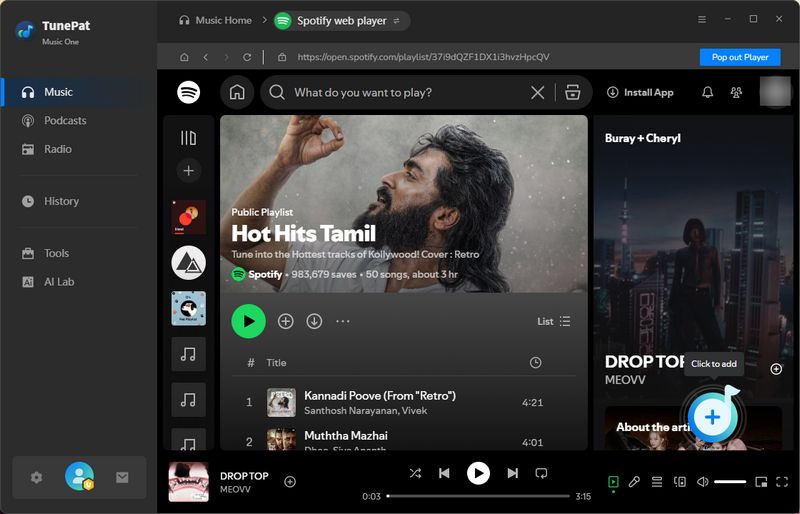Click TunePat floating add-to-list button
This screenshot has height=514, width=800.
(x=712, y=417)
